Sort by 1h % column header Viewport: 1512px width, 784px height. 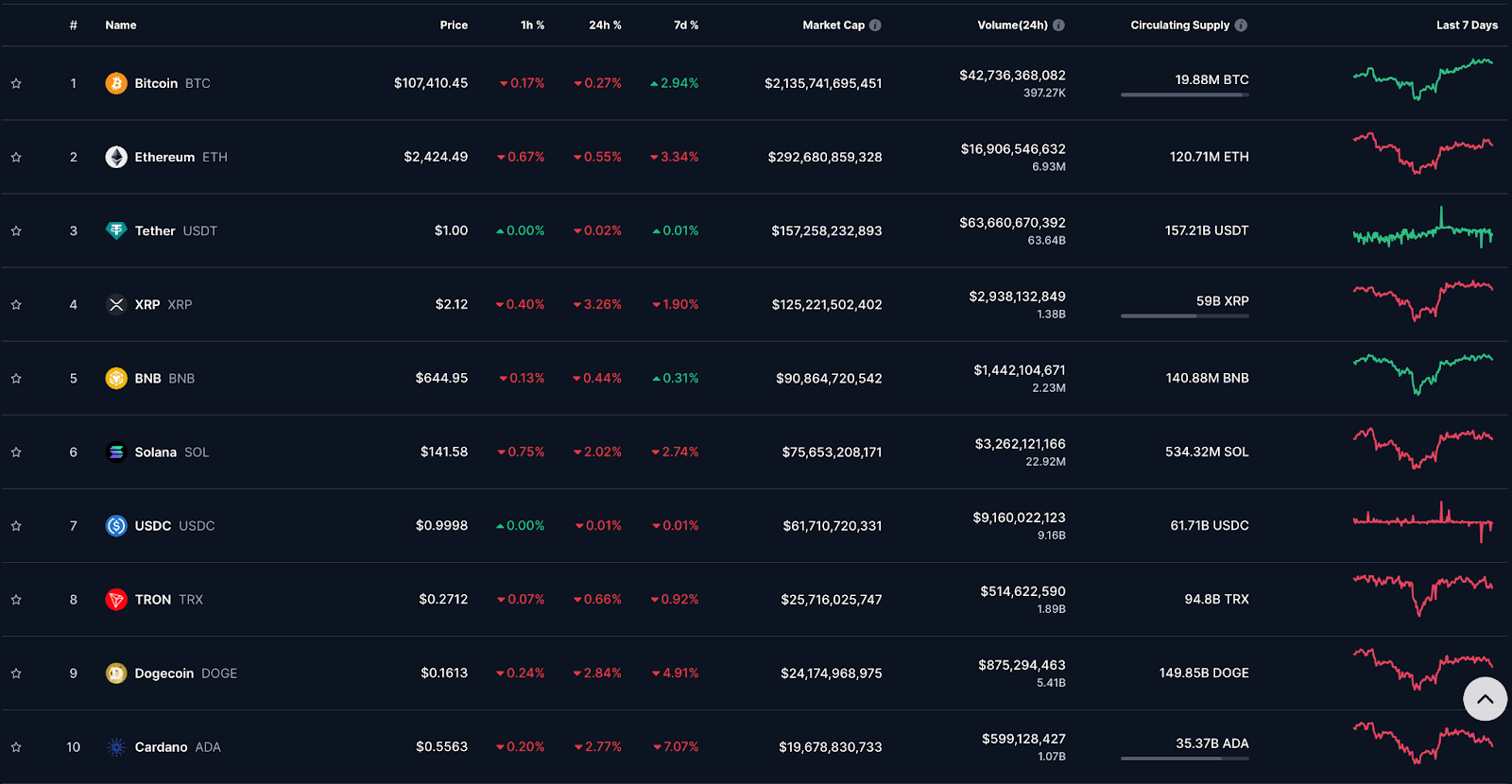coord(533,26)
